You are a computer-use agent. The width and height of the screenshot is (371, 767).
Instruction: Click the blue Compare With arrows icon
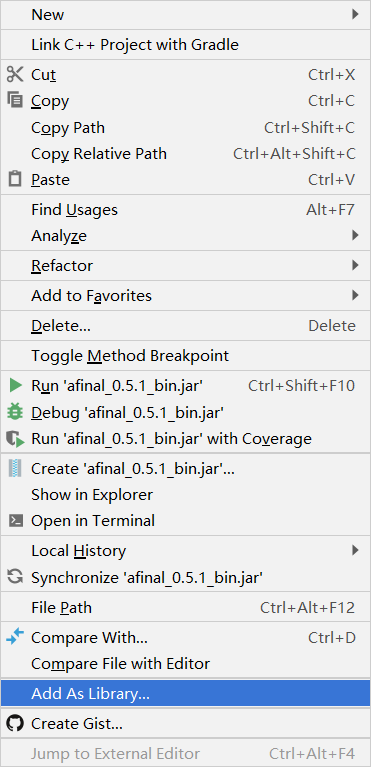(15, 637)
